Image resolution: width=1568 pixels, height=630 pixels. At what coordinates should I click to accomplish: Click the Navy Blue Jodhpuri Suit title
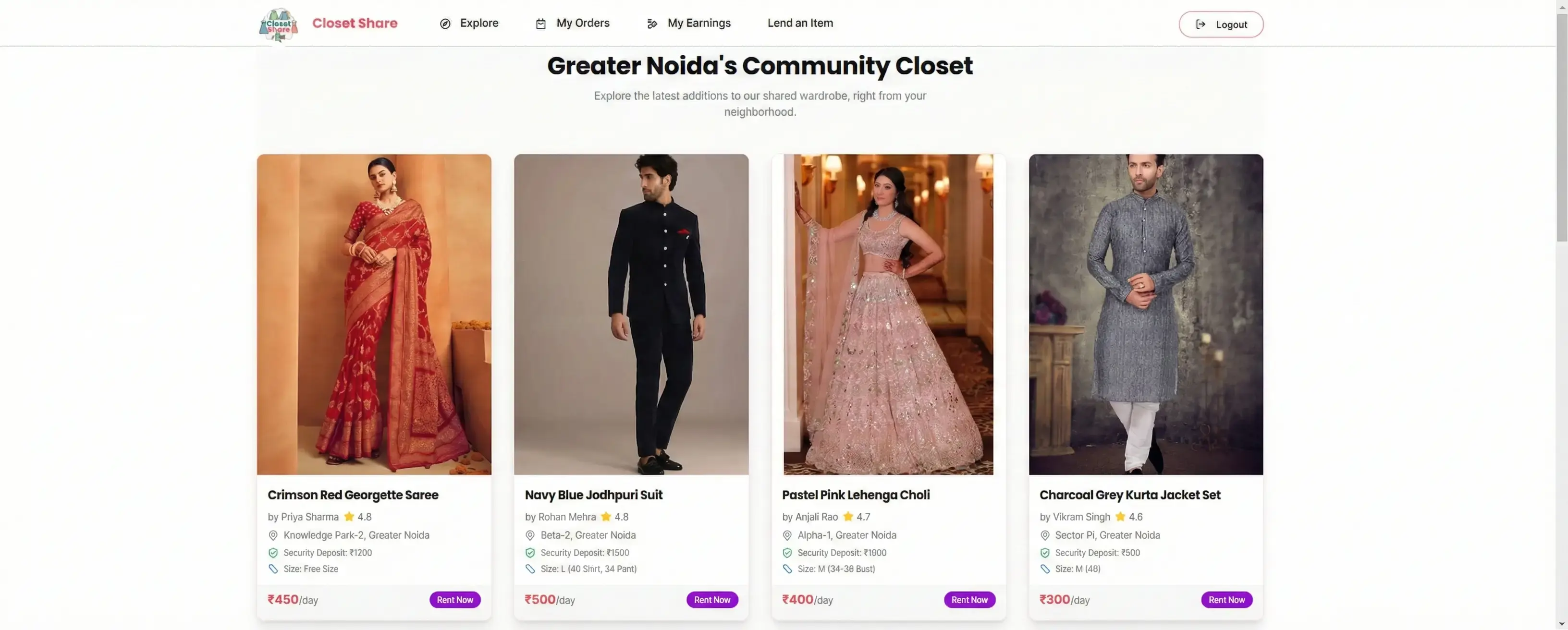[593, 495]
